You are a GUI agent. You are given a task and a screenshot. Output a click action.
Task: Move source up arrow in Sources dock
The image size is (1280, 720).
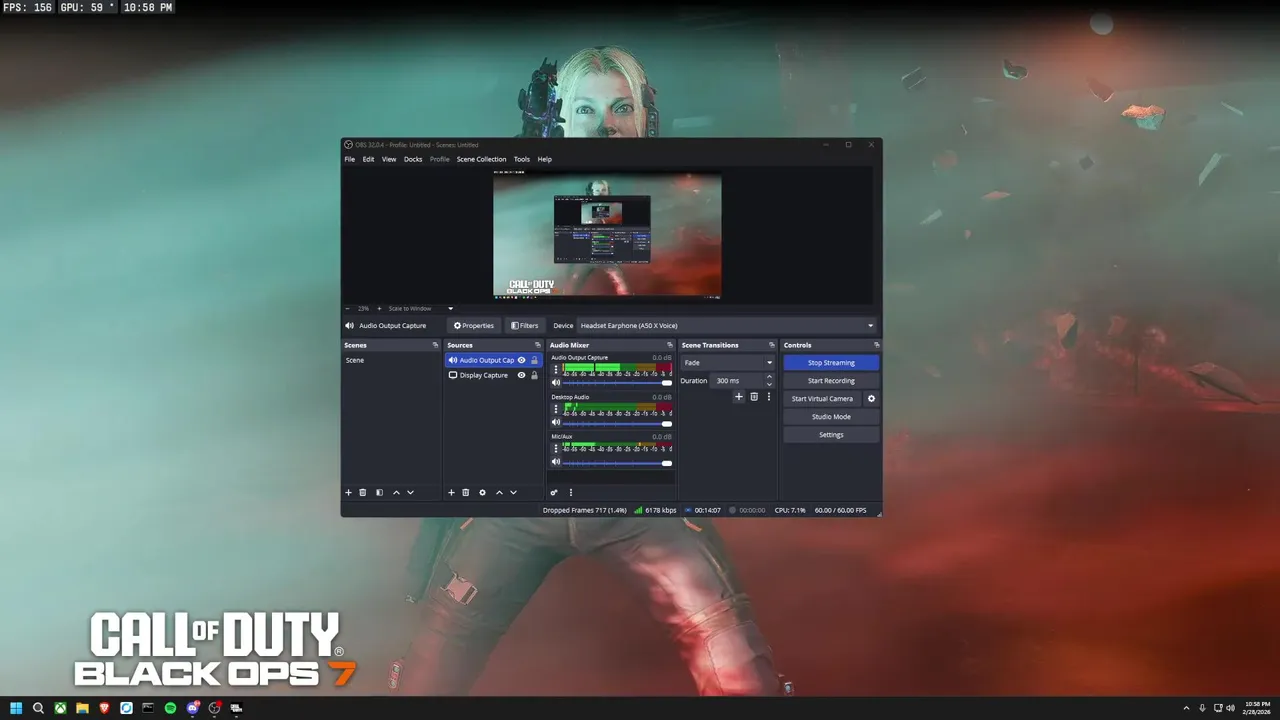[499, 492]
